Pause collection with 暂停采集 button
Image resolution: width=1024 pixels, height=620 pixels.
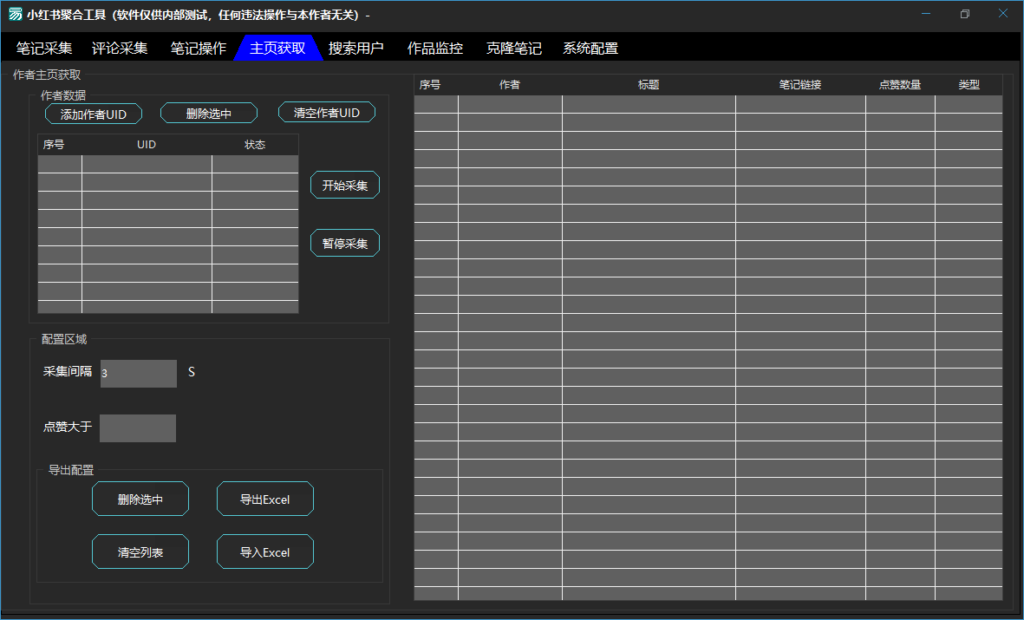345,243
